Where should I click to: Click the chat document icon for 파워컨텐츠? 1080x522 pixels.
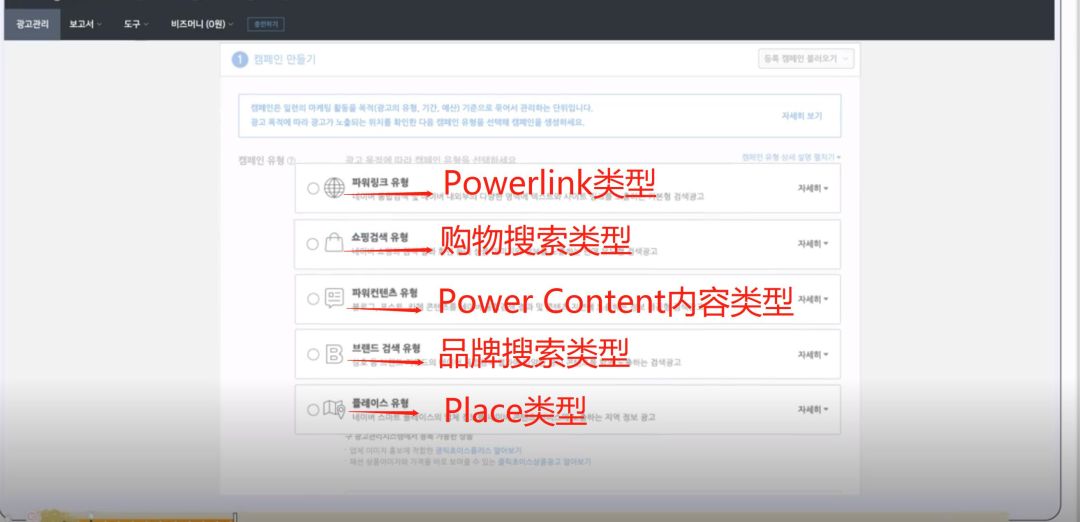point(334,297)
